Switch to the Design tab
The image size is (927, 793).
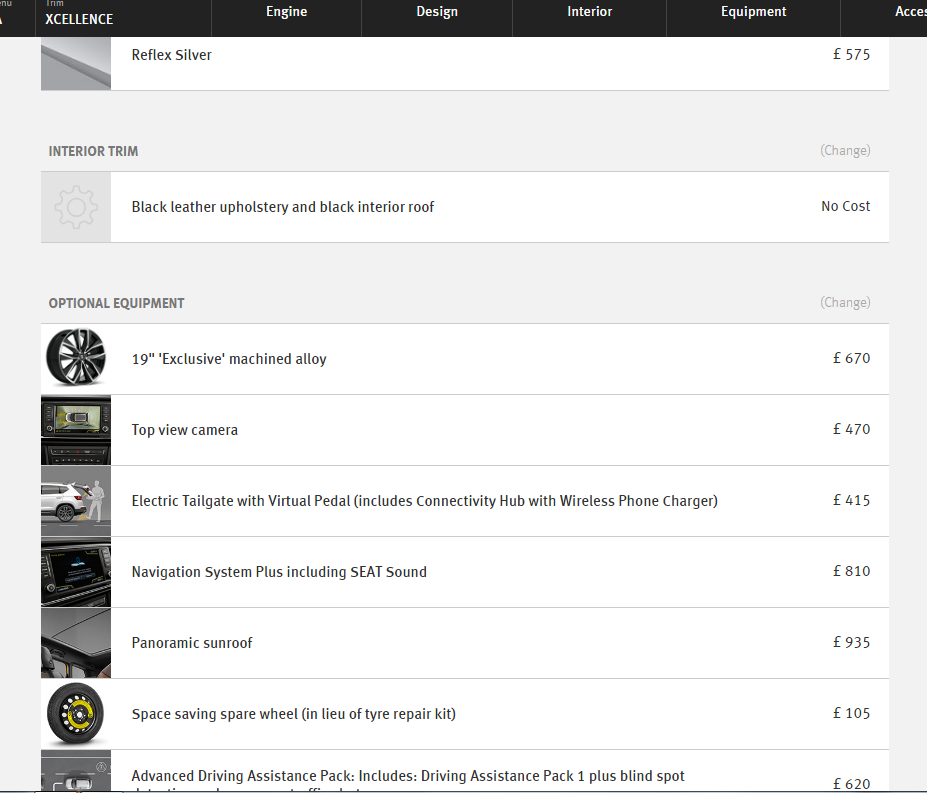pos(437,12)
